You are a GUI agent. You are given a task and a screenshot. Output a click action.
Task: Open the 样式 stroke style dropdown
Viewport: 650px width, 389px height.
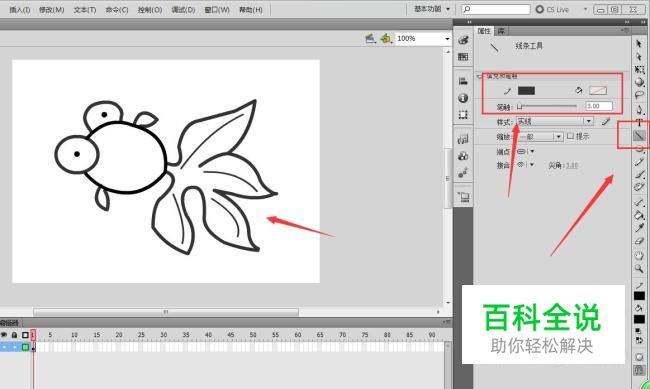[555, 121]
